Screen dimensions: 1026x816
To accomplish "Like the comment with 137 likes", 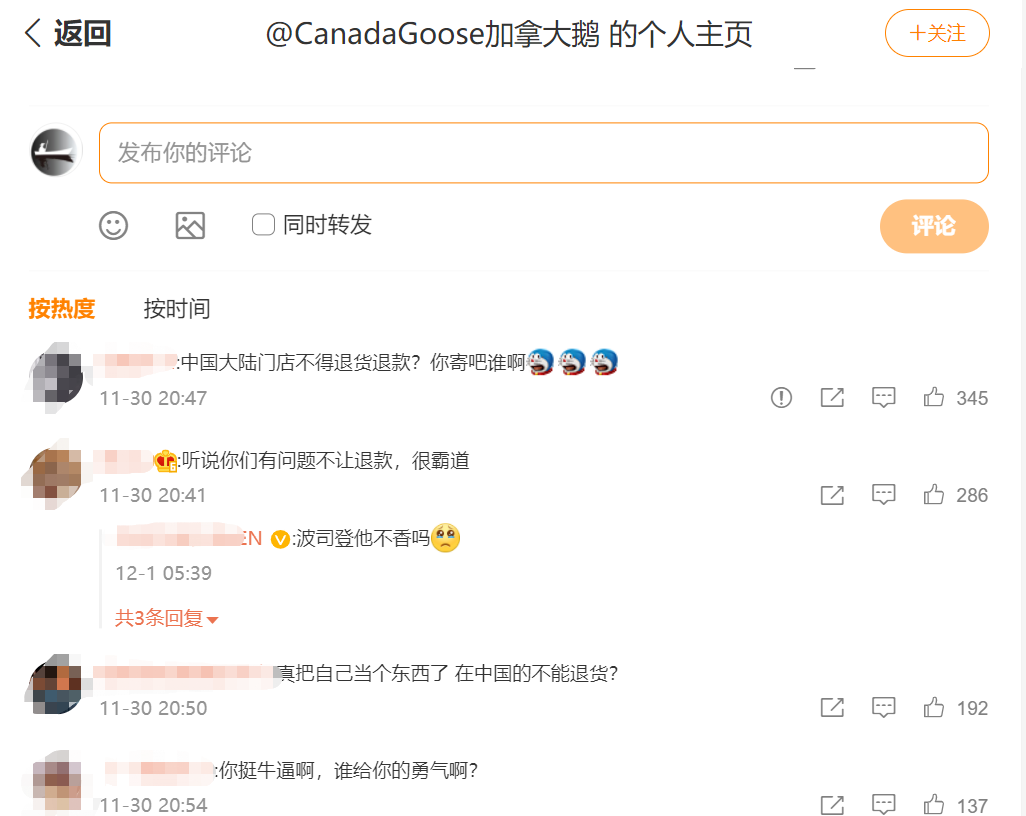I will coord(934,804).
